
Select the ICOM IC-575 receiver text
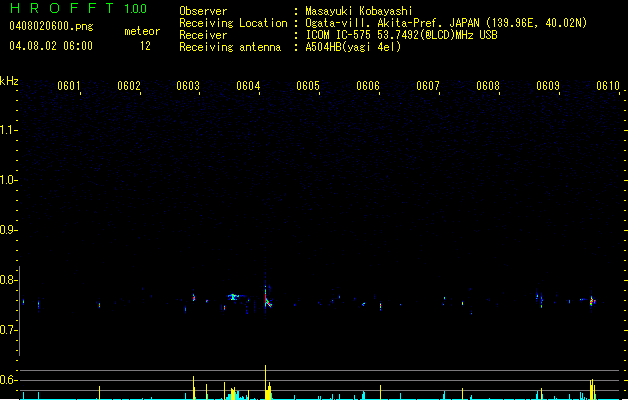click(x=402, y=35)
